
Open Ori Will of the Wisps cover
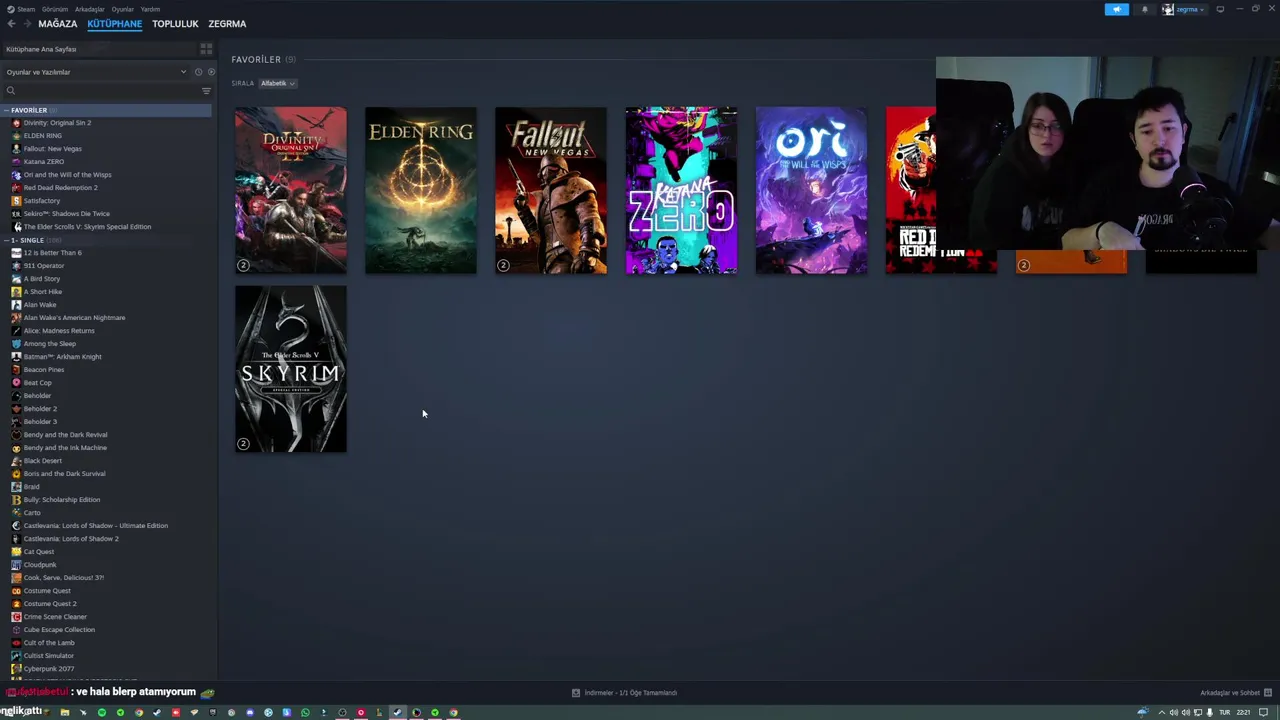[x=811, y=190]
